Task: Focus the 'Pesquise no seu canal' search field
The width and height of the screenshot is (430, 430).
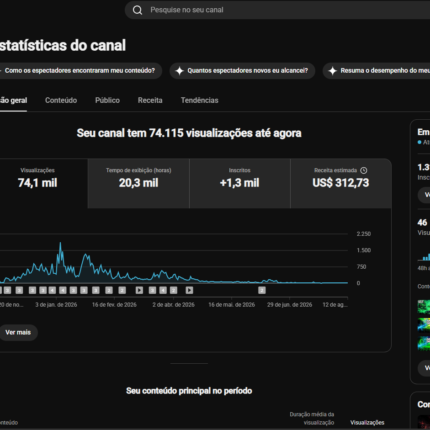Action: (277, 10)
